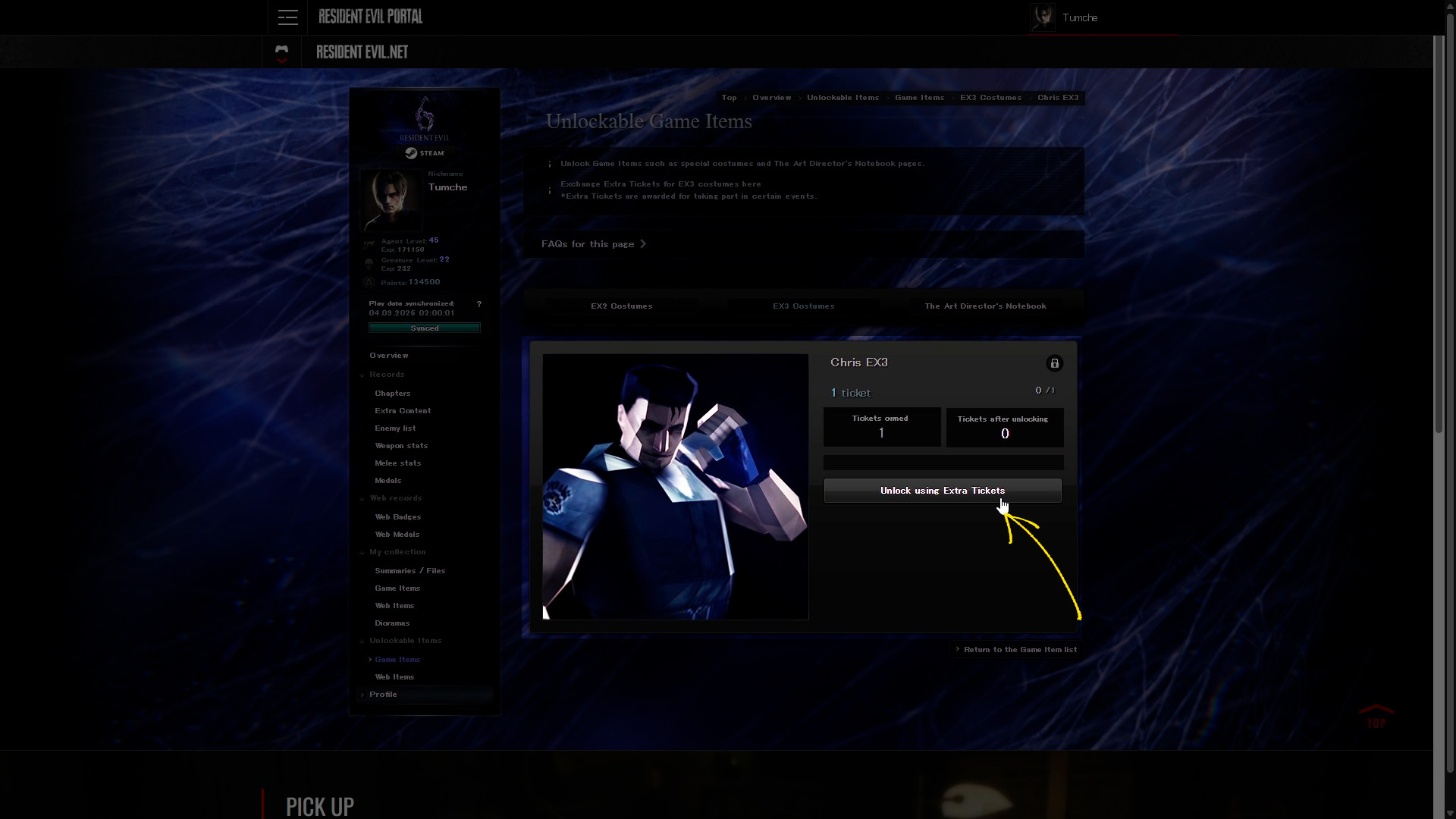The height and width of the screenshot is (819, 1456).
Task: Open The Art Director's Notebook tab
Action: 986,306
